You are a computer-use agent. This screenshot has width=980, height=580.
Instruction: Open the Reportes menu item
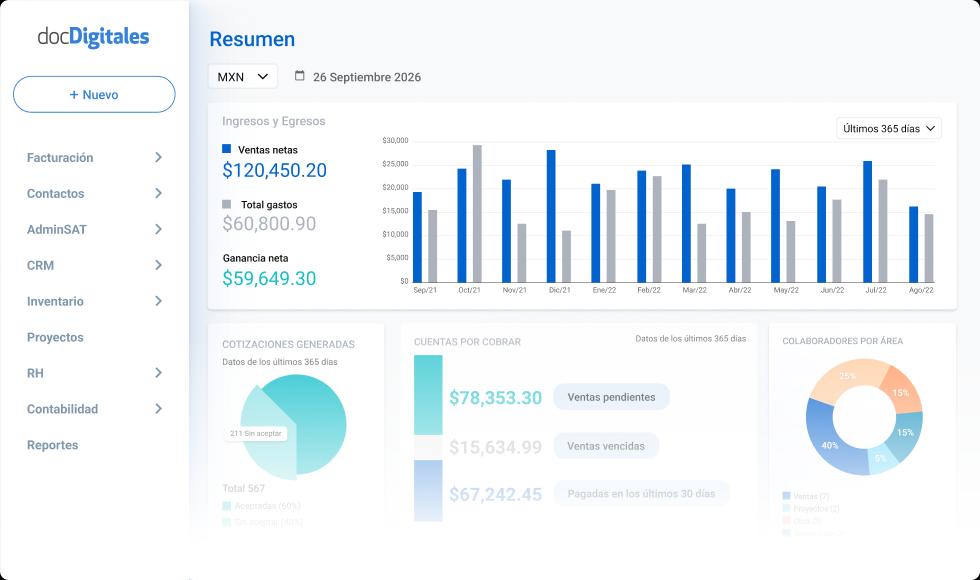52,445
